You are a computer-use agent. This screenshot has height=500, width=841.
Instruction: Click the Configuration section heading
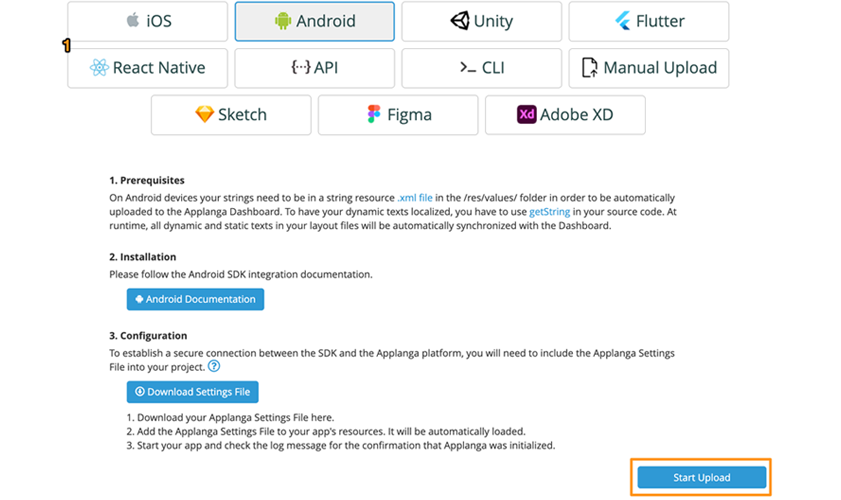coord(148,336)
